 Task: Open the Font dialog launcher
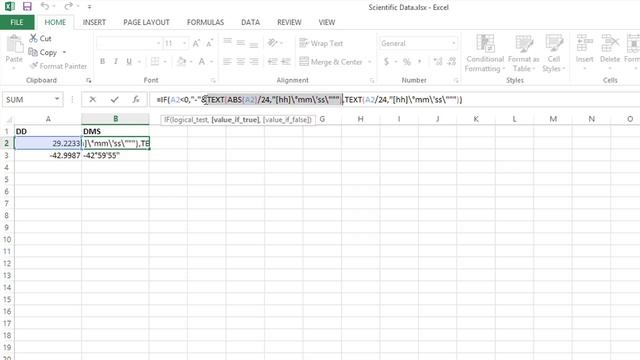click(x=213, y=81)
